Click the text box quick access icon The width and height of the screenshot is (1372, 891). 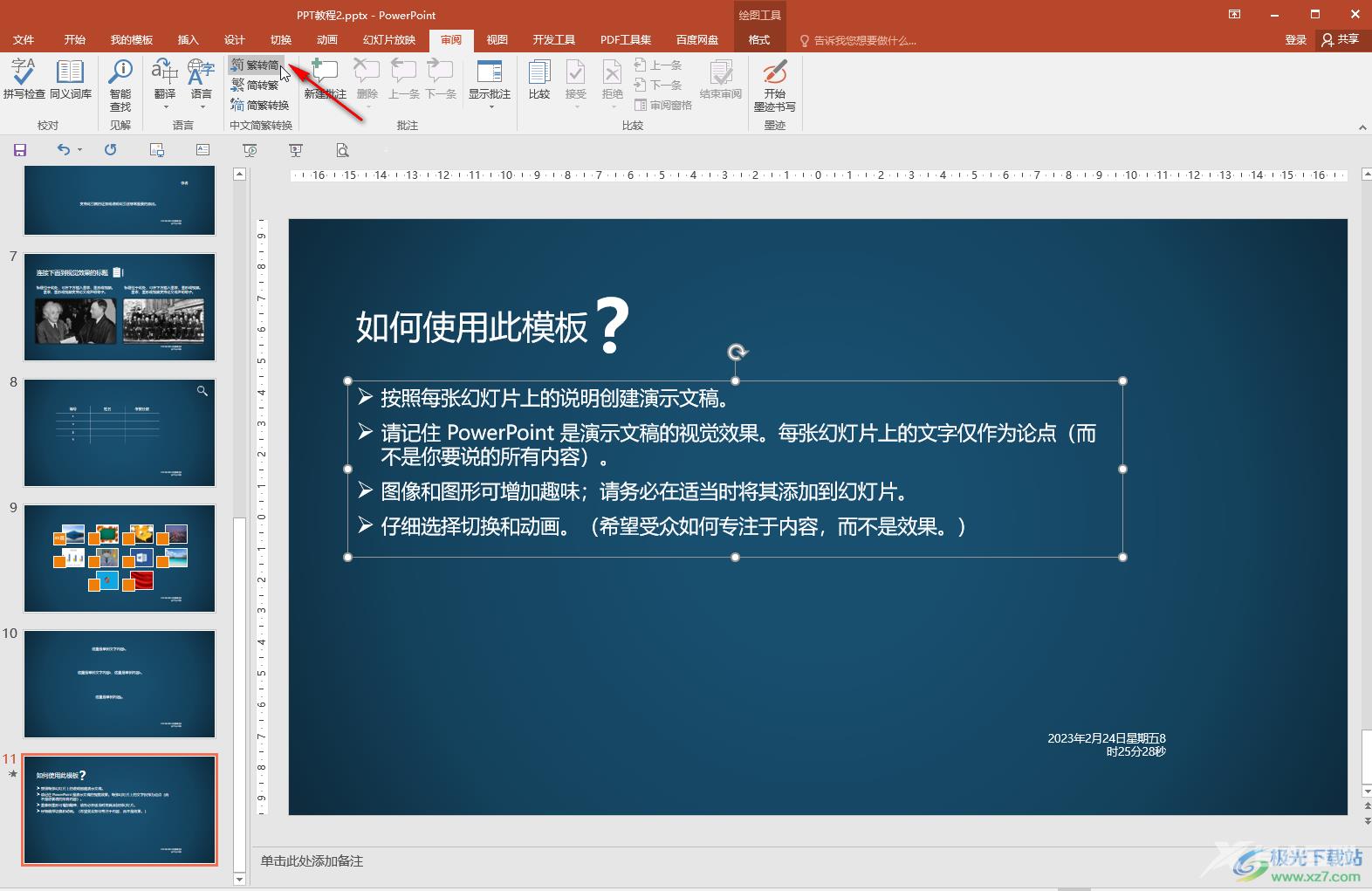coord(203,150)
